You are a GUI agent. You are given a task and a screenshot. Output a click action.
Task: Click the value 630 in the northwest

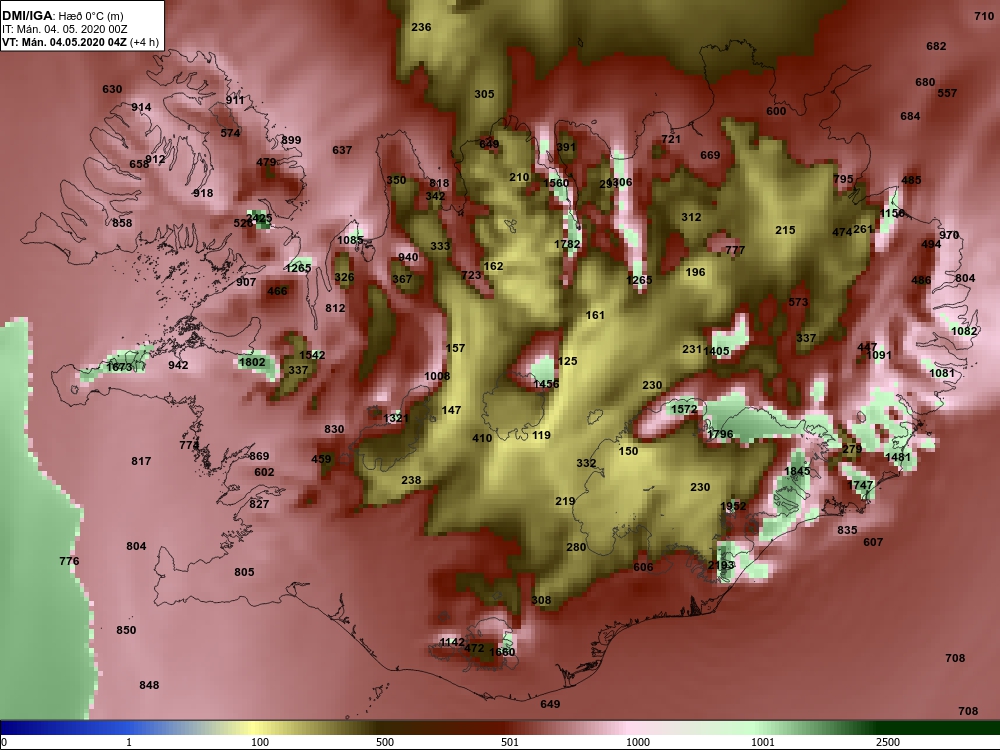(x=112, y=89)
